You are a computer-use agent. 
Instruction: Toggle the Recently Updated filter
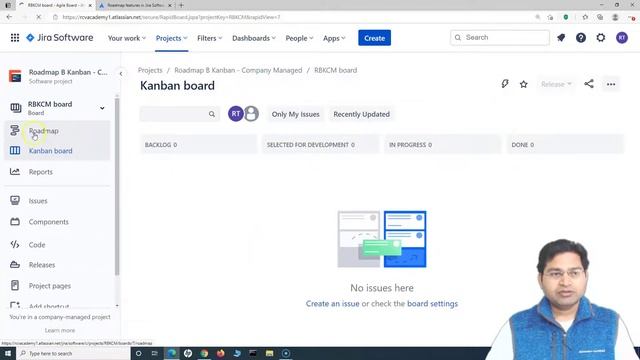pyautogui.click(x=361, y=114)
